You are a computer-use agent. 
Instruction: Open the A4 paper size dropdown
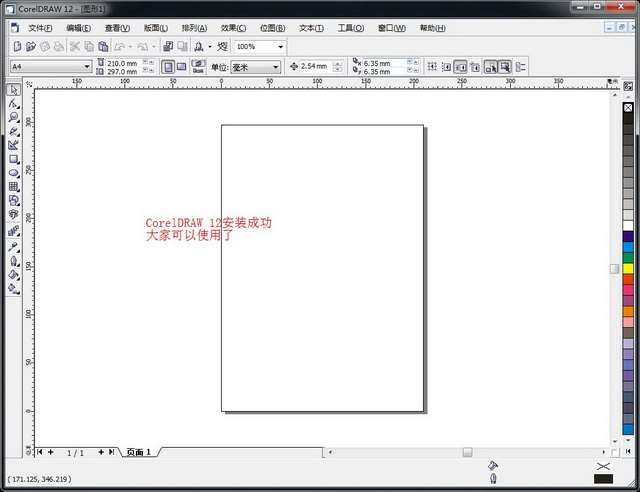87,67
